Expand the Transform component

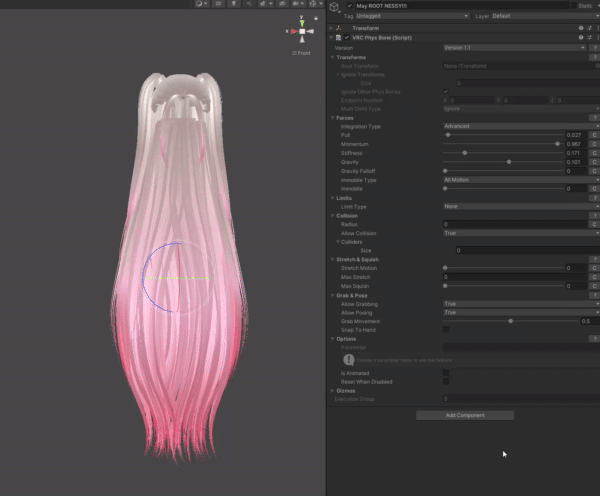pos(333,28)
